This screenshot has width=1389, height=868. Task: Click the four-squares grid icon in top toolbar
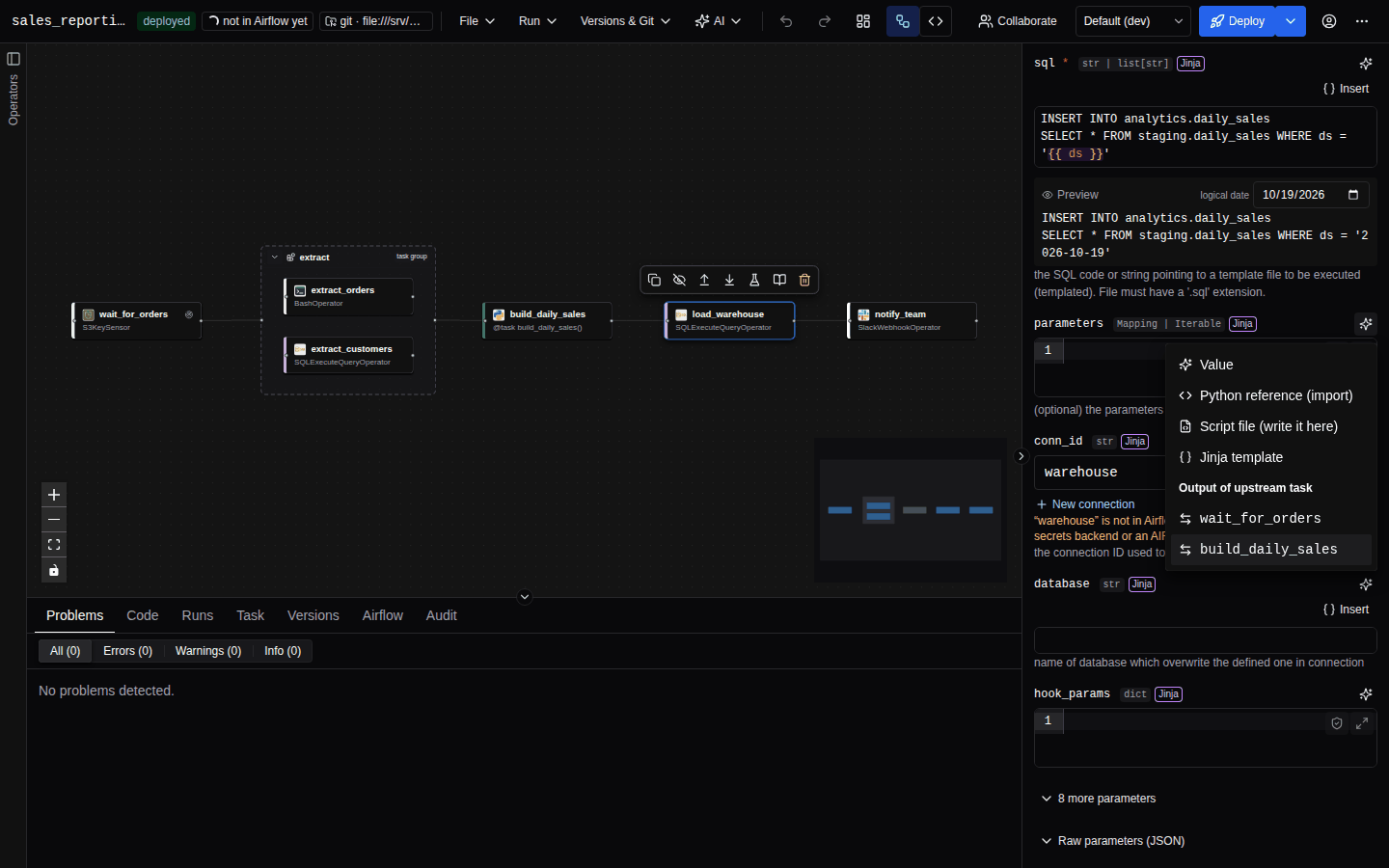tap(863, 21)
